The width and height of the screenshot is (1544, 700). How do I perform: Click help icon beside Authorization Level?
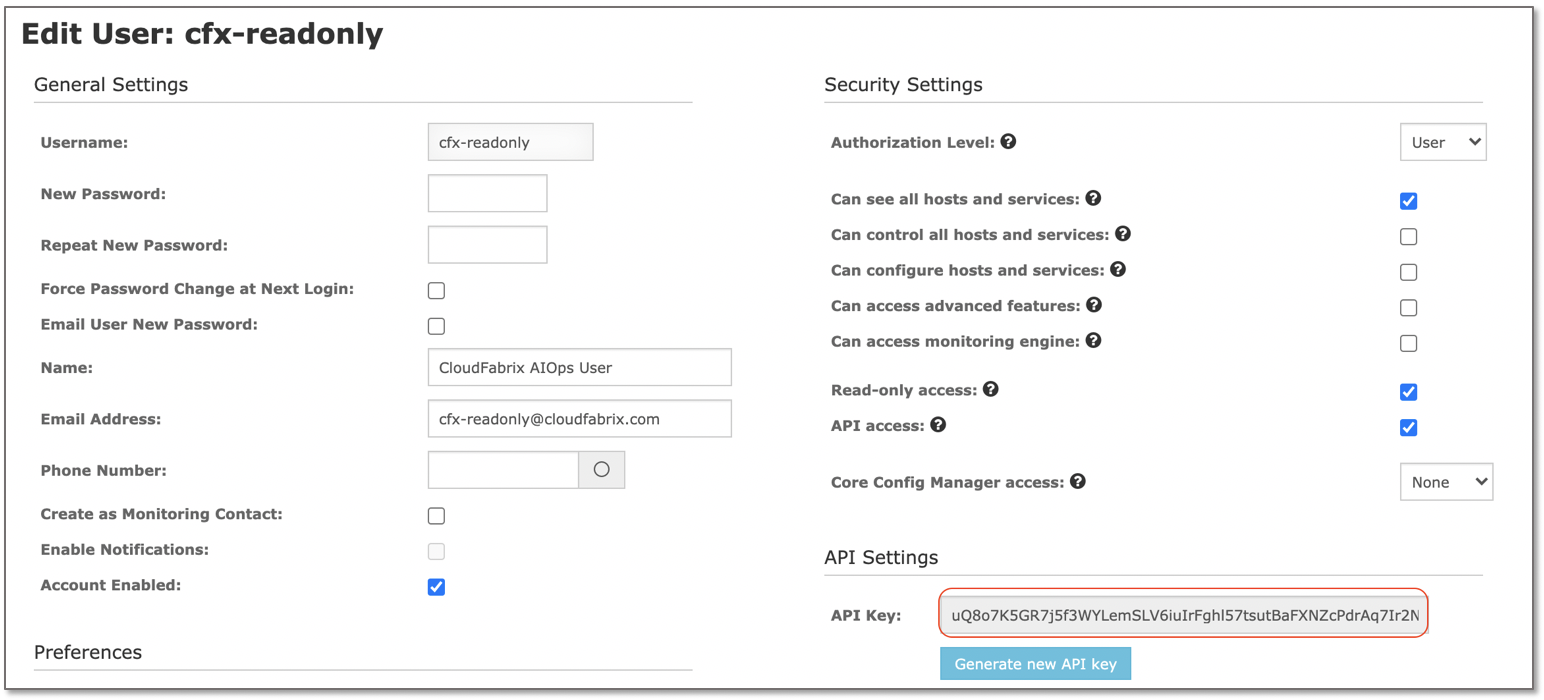(x=1008, y=142)
